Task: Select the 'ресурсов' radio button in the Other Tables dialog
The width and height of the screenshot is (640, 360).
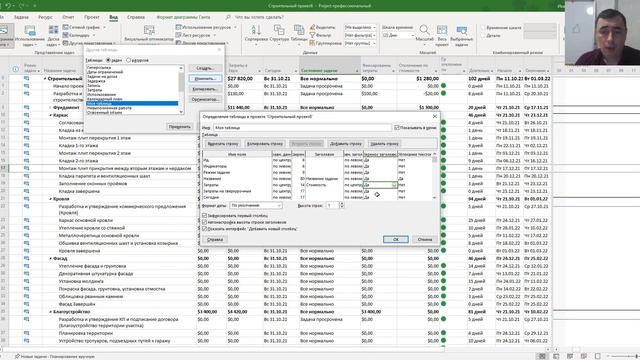Action: 129,60
